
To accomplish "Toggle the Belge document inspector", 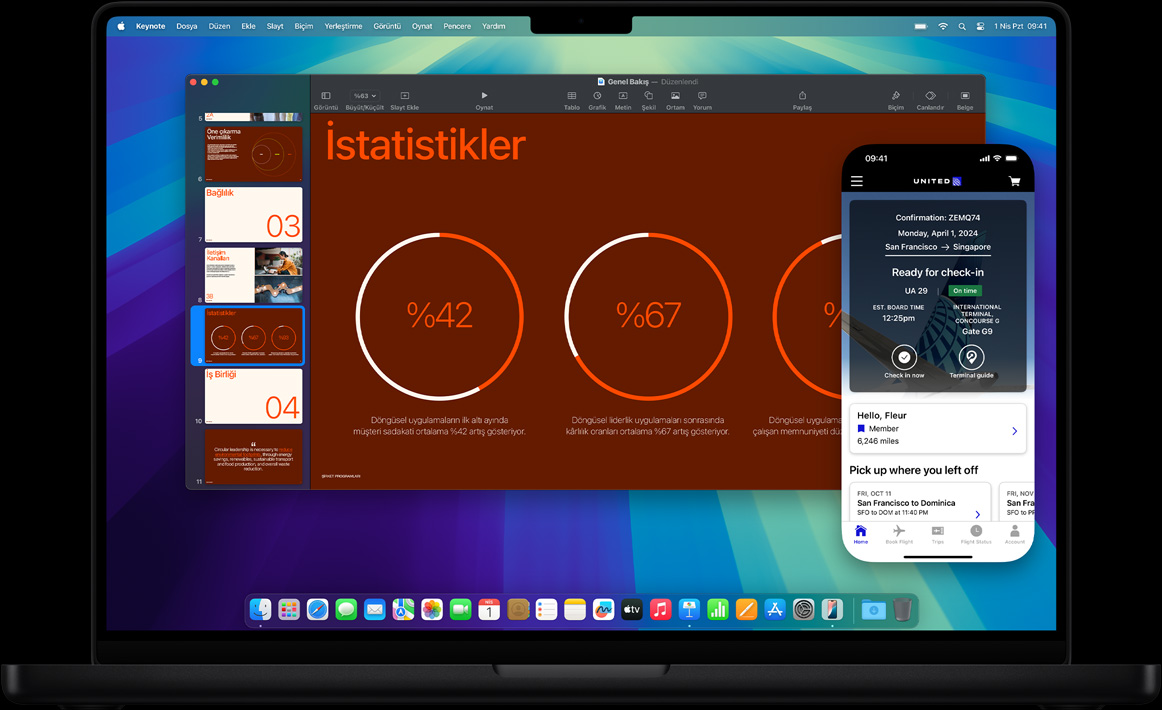I will pos(965,100).
